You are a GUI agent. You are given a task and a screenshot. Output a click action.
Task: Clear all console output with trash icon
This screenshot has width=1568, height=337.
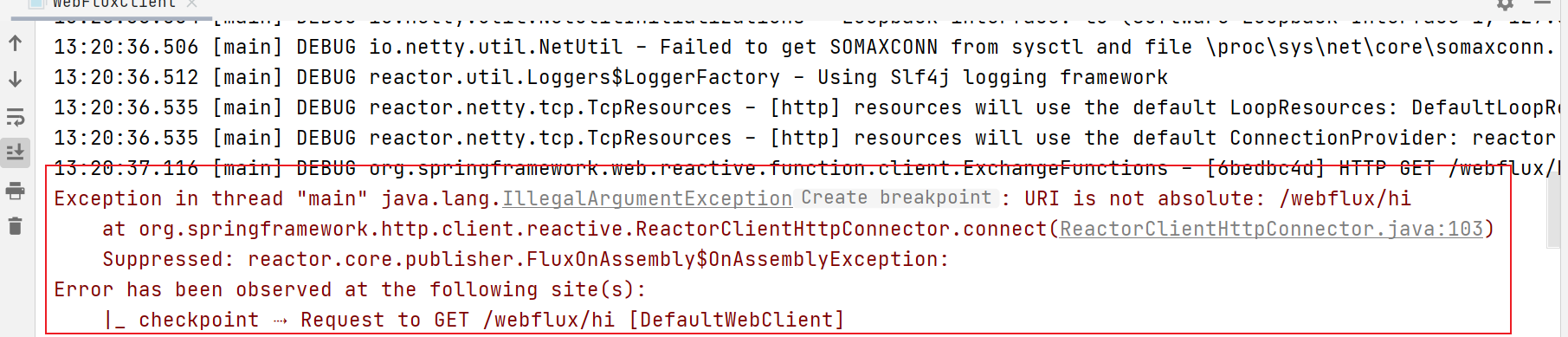(x=15, y=227)
